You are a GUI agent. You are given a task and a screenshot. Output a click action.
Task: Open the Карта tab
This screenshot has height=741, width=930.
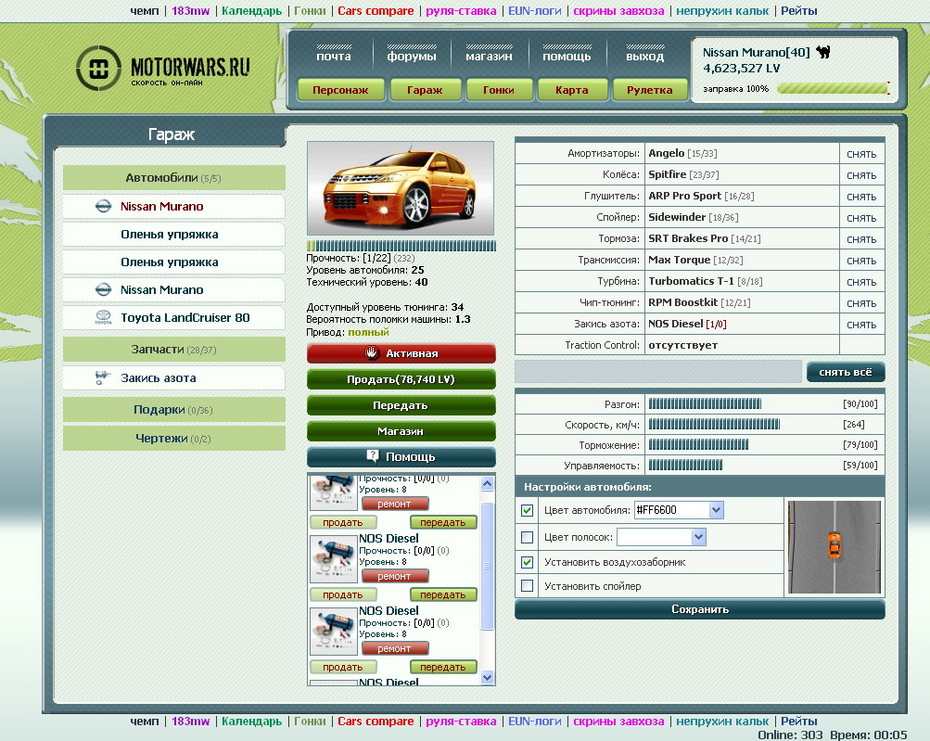(x=572, y=90)
